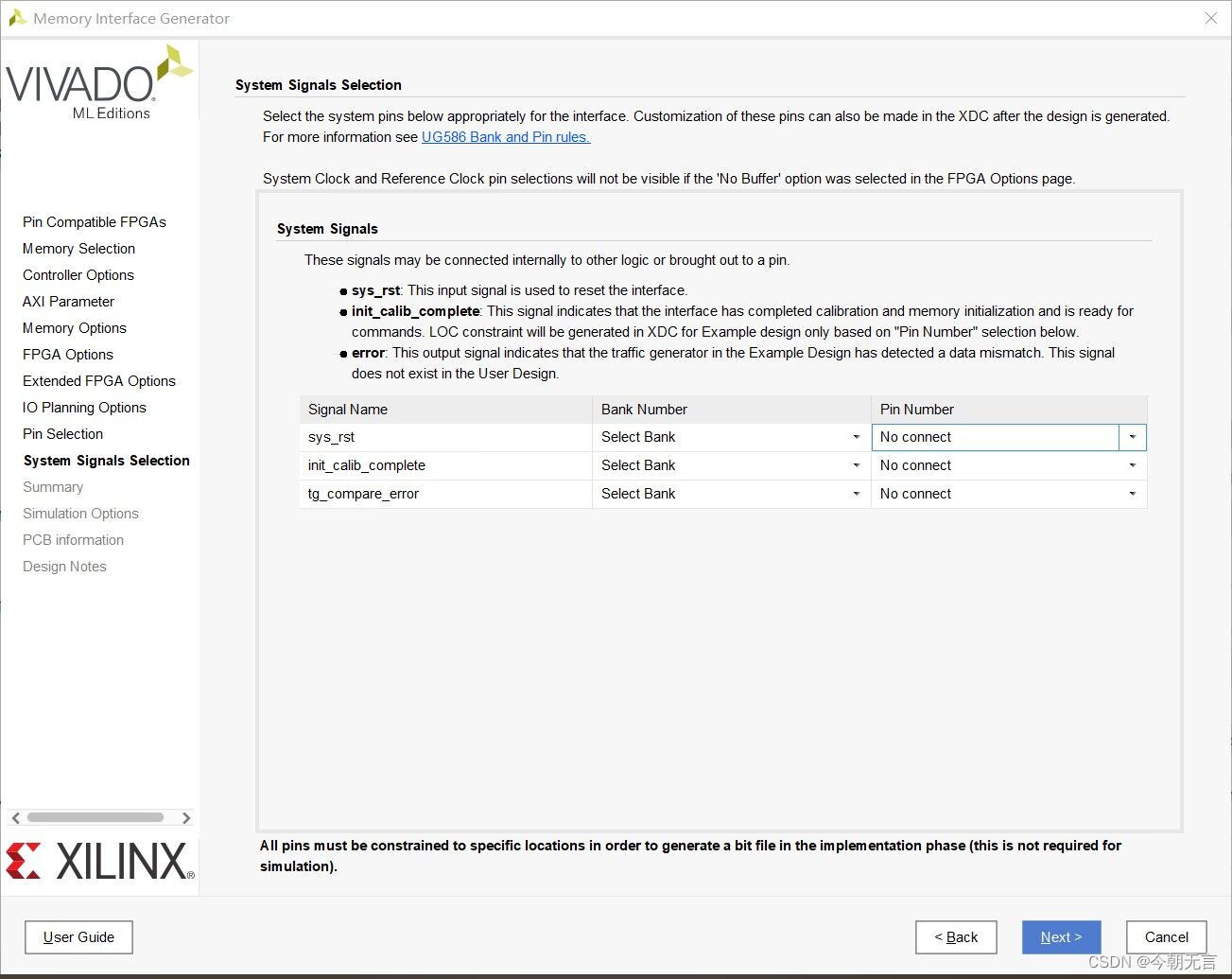The height and width of the screenshot is (979, 1232).
Task: Click the Vivado window title icon
Action: [17, 17]
